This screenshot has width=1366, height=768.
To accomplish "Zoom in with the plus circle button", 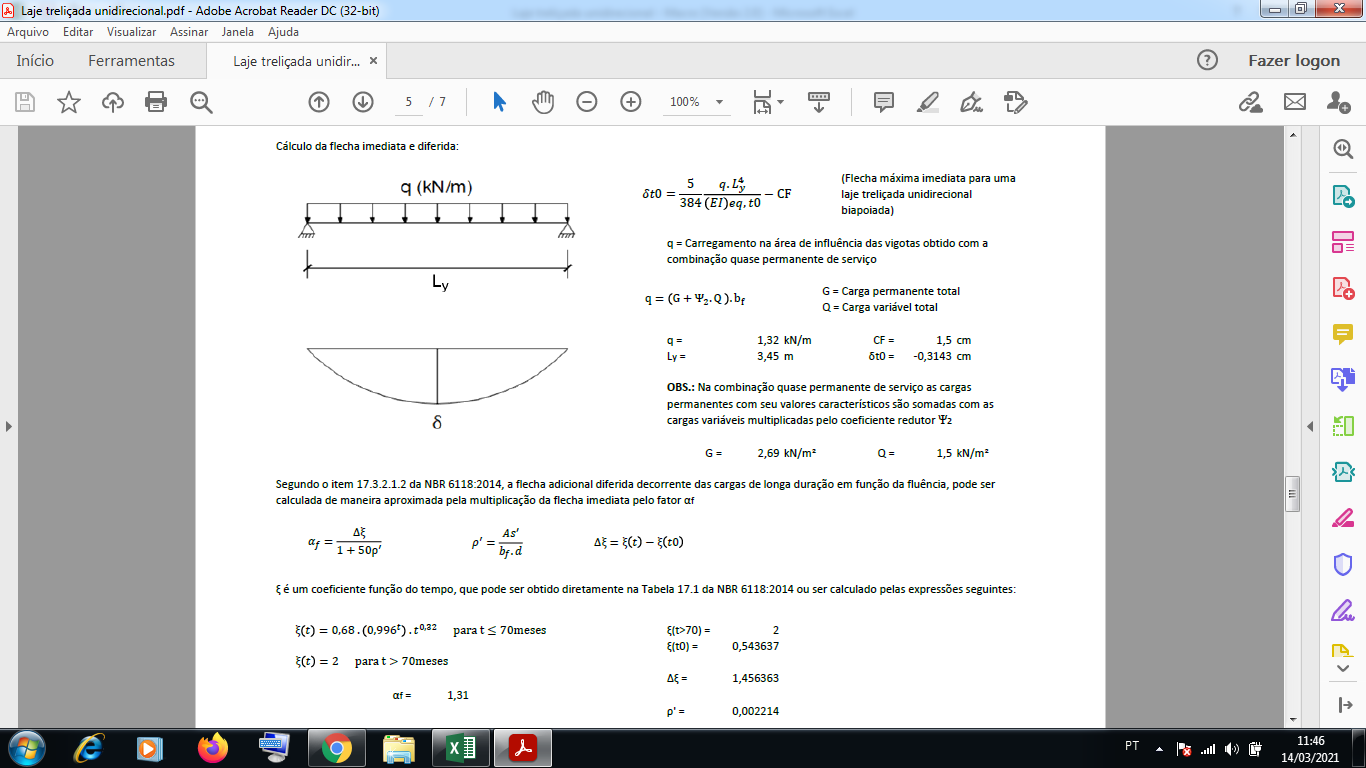I will tap(631, 102).
